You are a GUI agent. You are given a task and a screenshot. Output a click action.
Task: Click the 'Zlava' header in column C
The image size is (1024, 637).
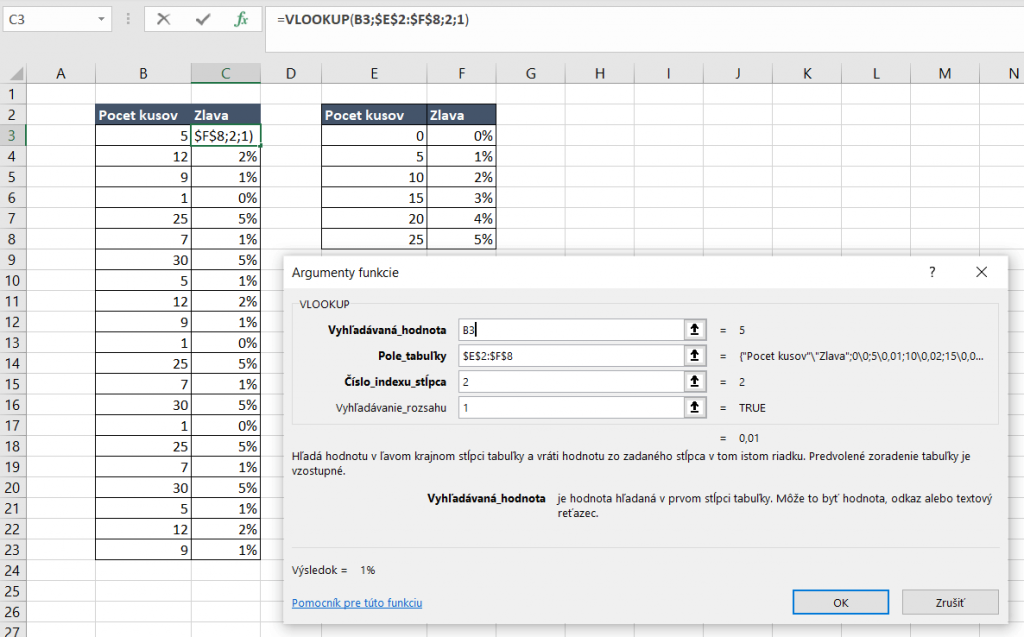pos(225,115)
